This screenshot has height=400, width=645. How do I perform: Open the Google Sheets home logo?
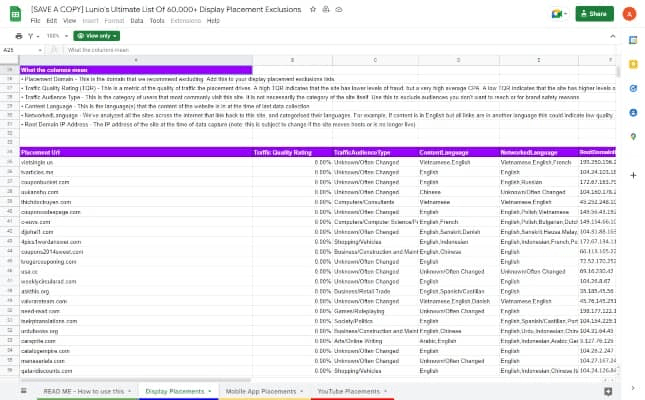[15, 14]
